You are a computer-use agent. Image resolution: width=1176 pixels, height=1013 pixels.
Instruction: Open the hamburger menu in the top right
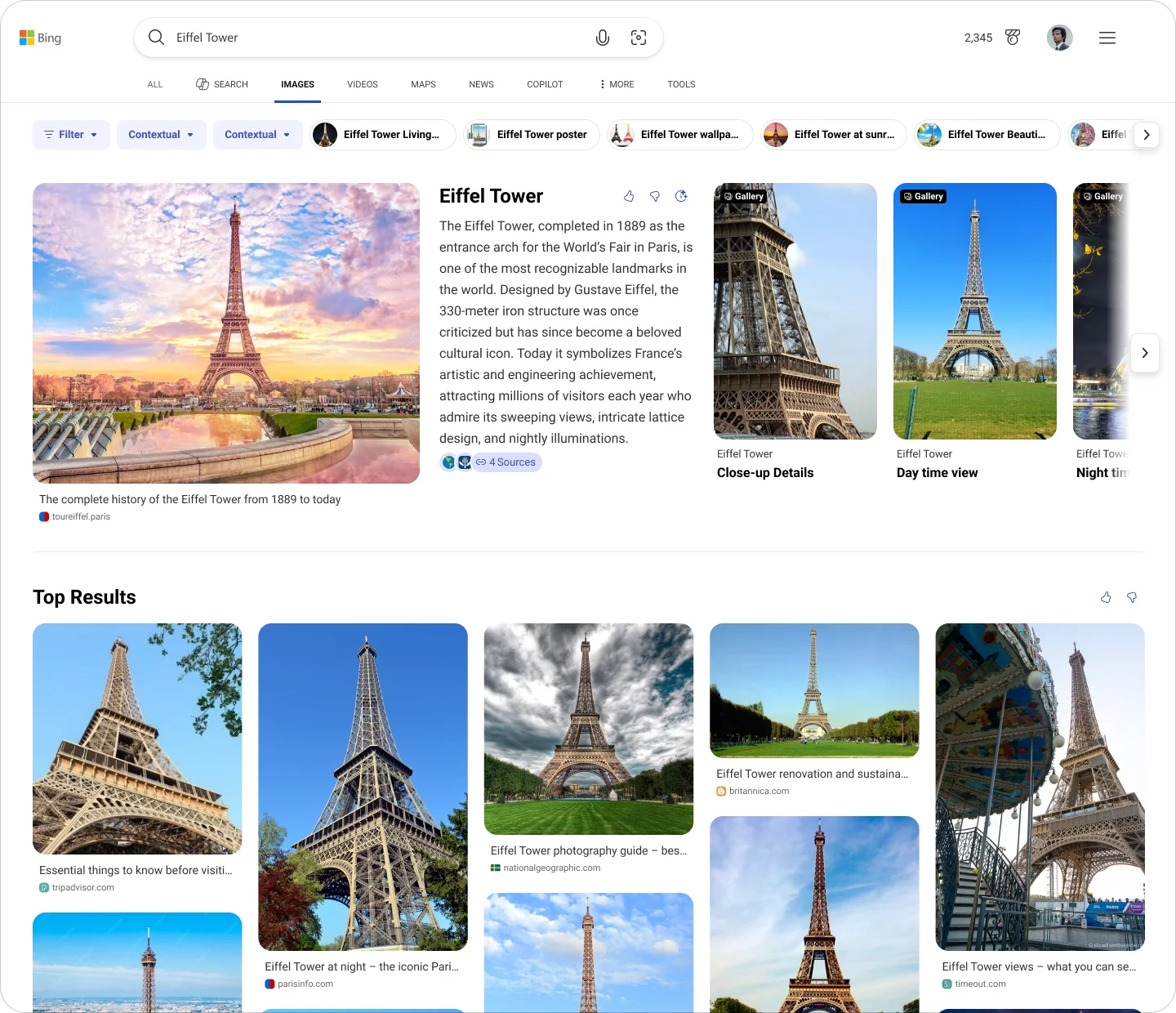[1107, 38]
